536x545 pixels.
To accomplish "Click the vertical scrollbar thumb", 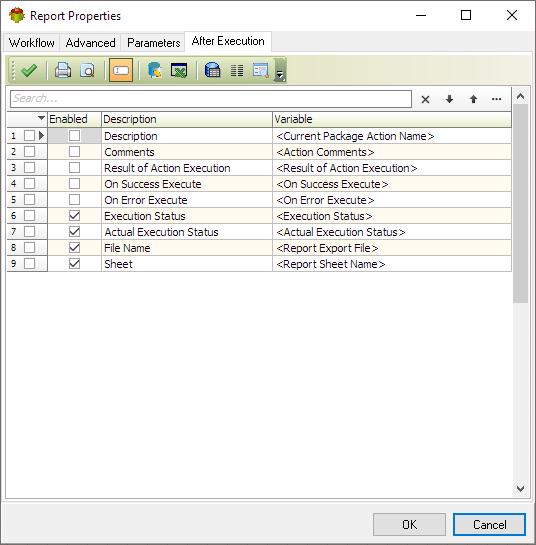I will [x=520, y=204].
